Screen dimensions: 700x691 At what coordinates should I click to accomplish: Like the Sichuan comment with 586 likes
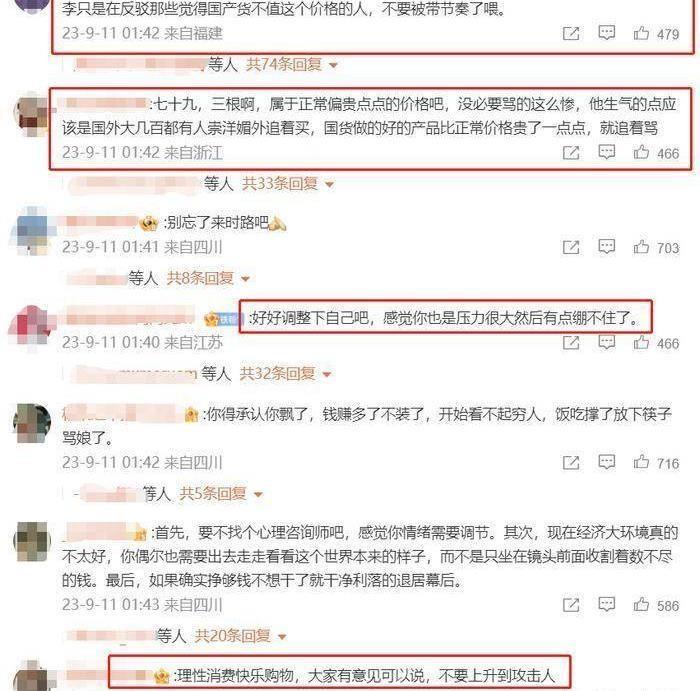pos(641,605)
